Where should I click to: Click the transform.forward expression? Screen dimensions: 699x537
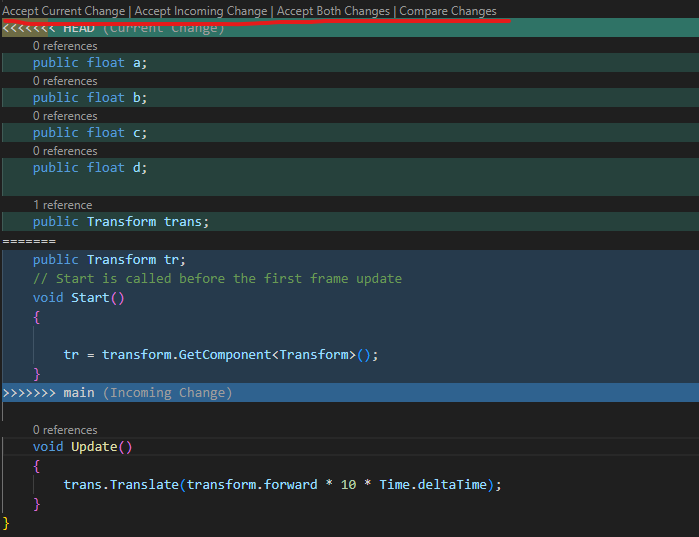(252, 484)
